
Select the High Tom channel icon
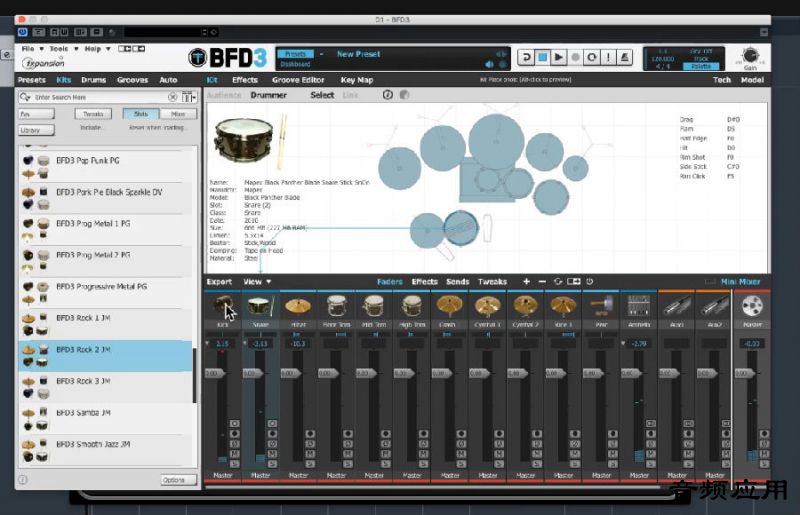click(412, 306)
